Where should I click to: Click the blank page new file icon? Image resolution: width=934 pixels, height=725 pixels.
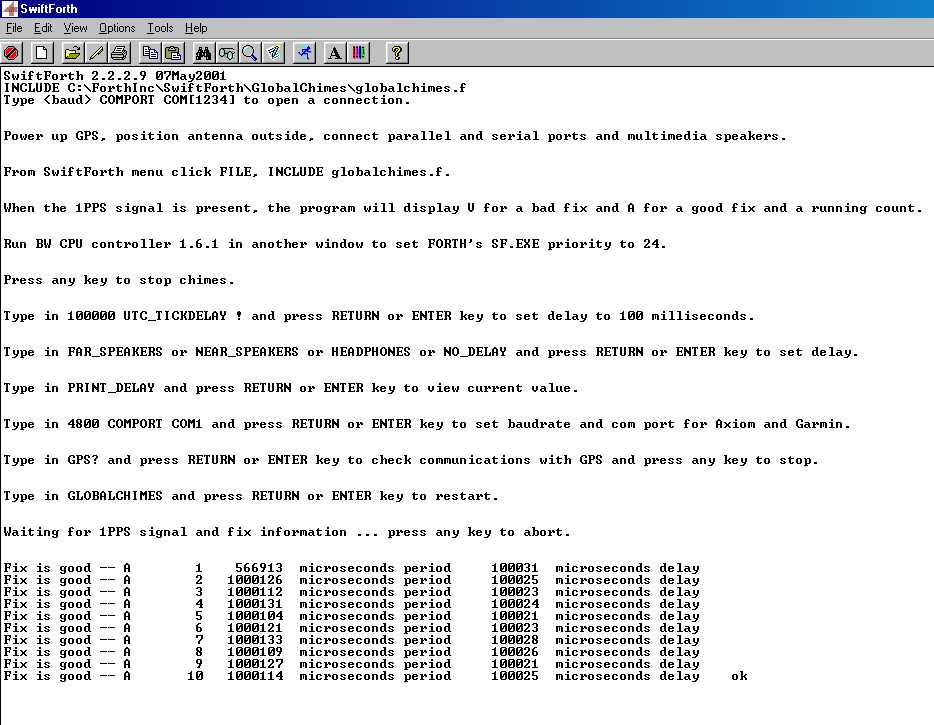click(x=41, y=53)
